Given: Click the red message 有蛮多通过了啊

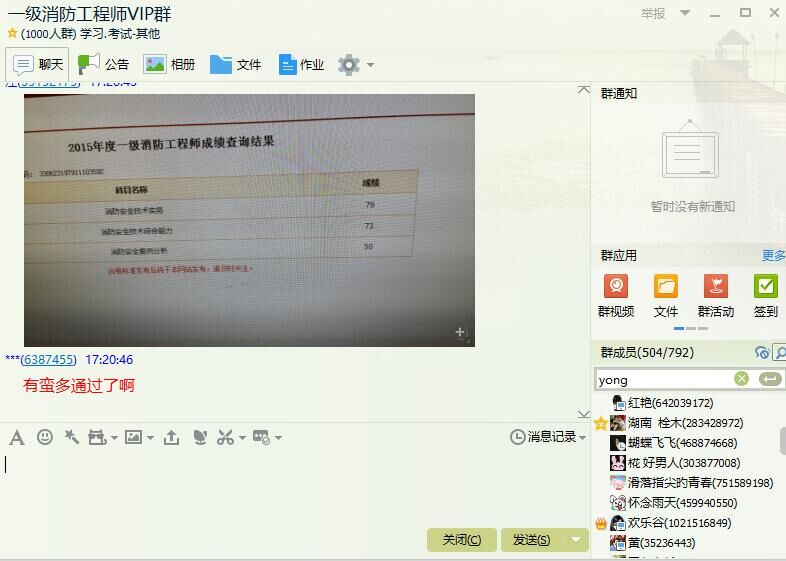Looking at the screenshot, I should point(79,386).
